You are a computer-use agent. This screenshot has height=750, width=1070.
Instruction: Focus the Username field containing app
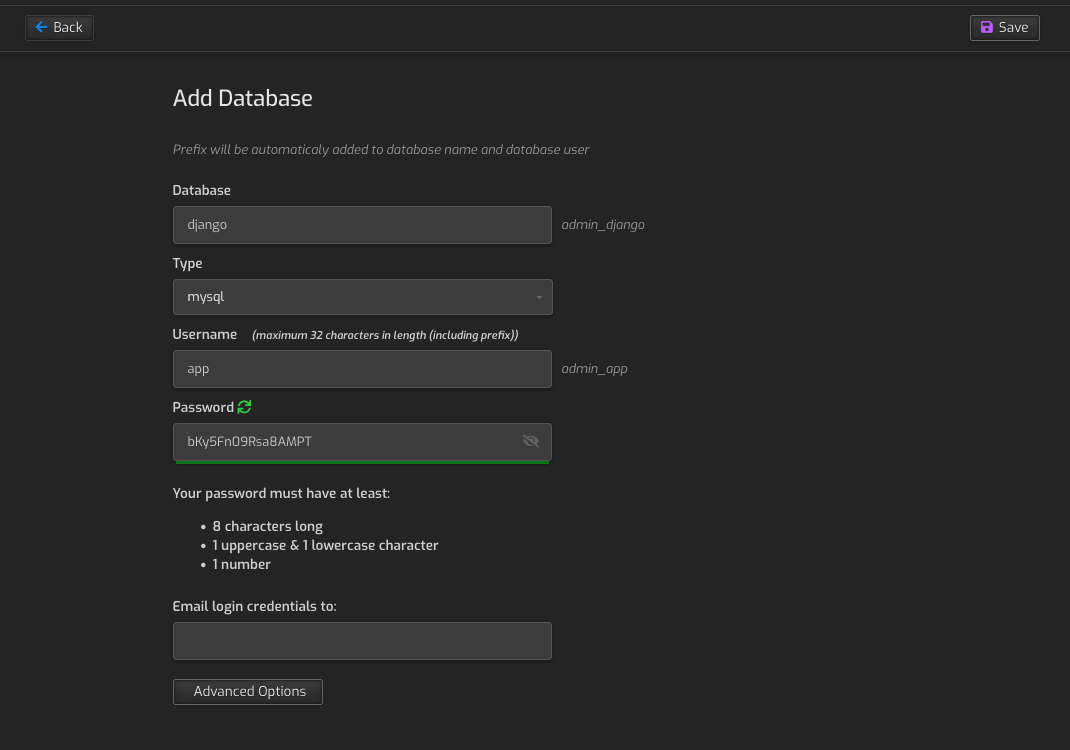point(362,369)
